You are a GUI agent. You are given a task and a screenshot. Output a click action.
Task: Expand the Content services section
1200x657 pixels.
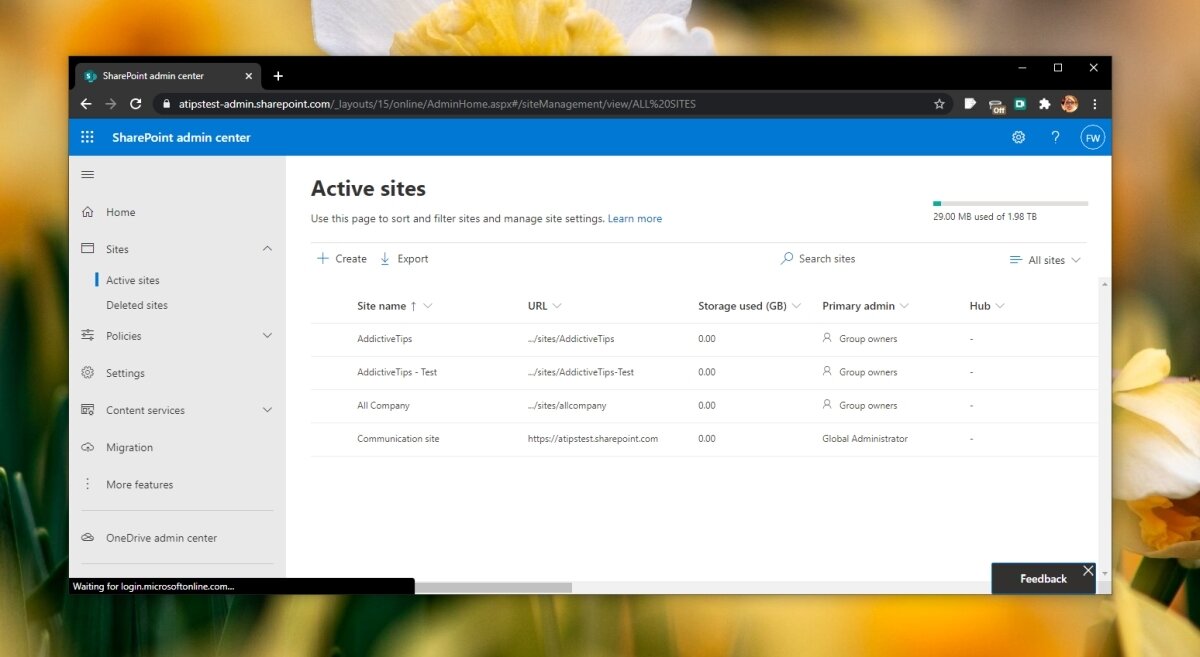click(267, 410)
